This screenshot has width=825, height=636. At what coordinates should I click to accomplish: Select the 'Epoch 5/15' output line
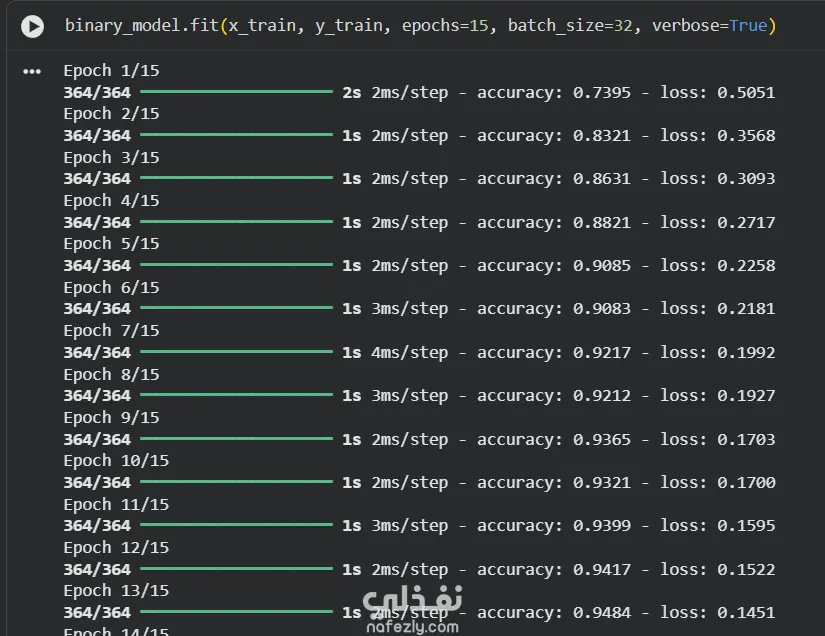coord(112,244)
